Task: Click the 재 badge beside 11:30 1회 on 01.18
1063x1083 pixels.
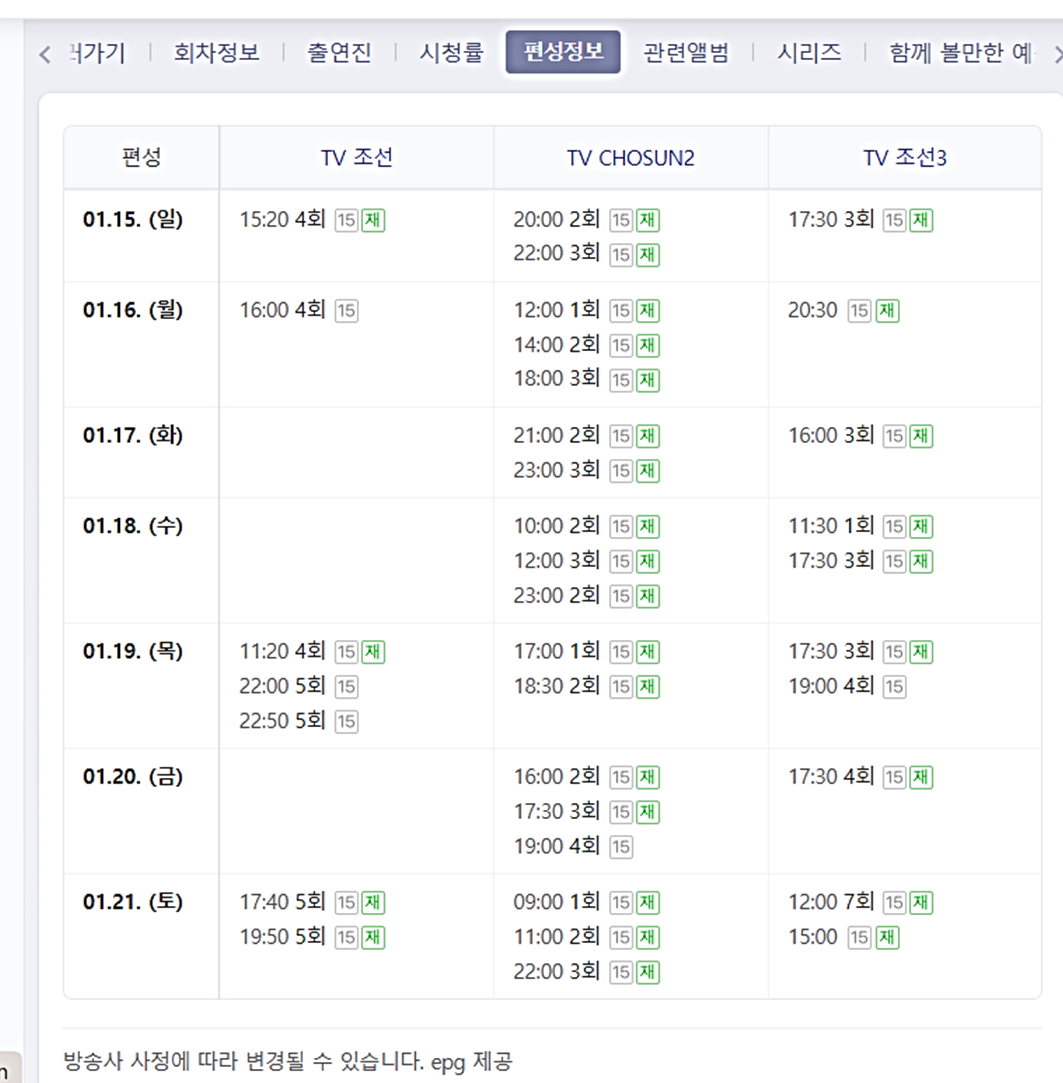Action: tap(919, 525)
